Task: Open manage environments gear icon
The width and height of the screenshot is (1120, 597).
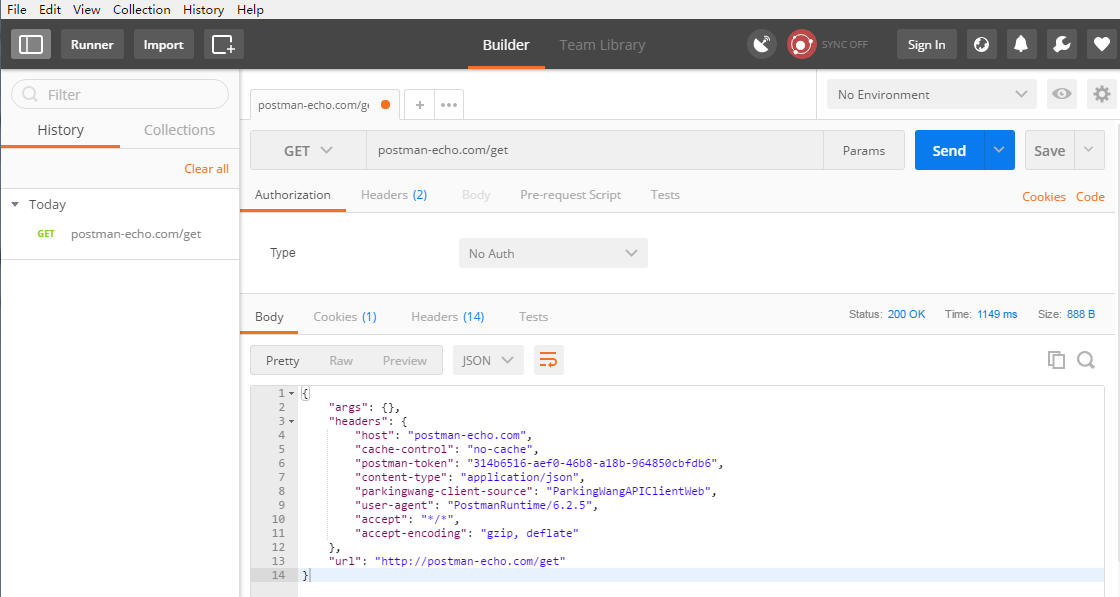Action: click(x=1102, y=94)
